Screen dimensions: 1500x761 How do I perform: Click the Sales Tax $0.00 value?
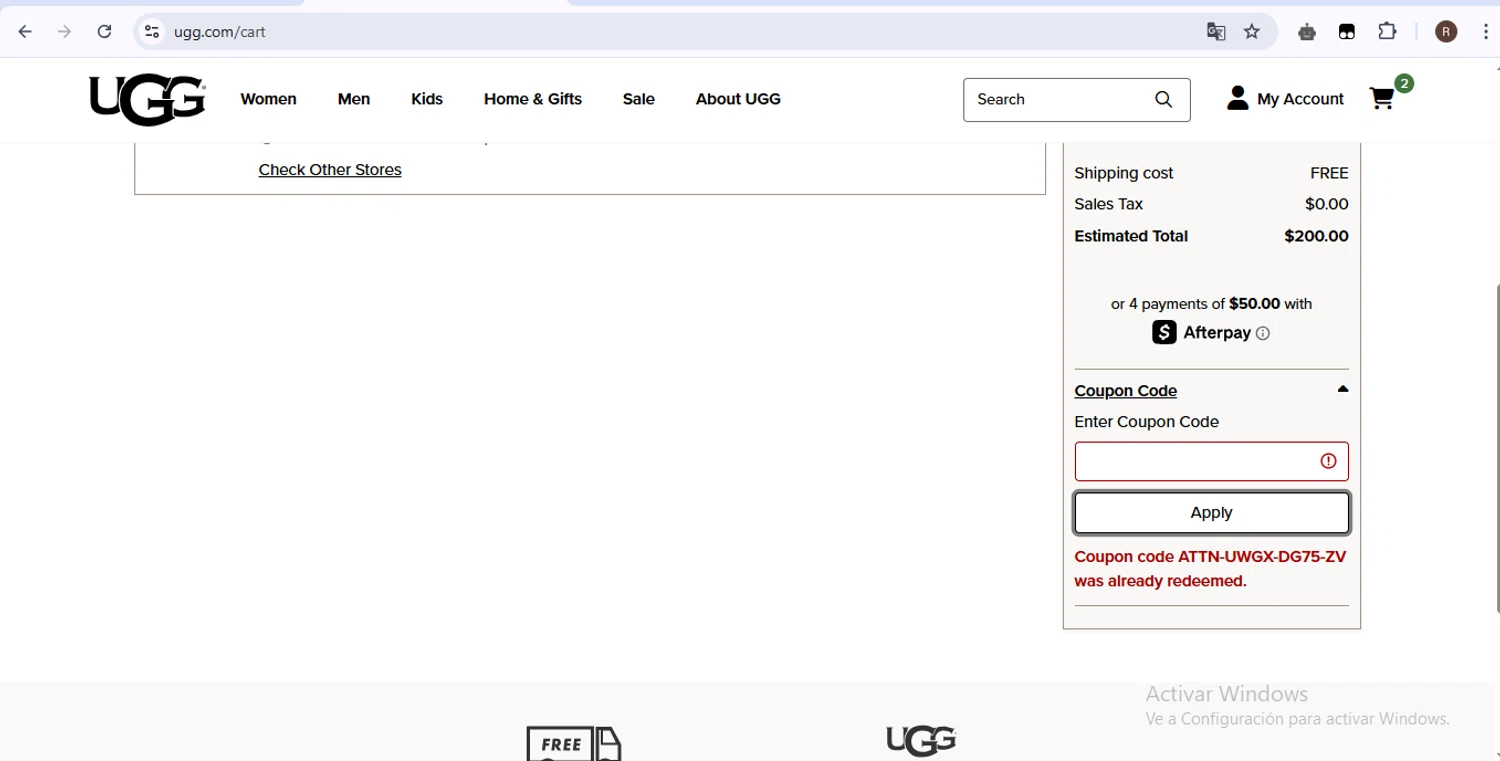coord(1326,204)
